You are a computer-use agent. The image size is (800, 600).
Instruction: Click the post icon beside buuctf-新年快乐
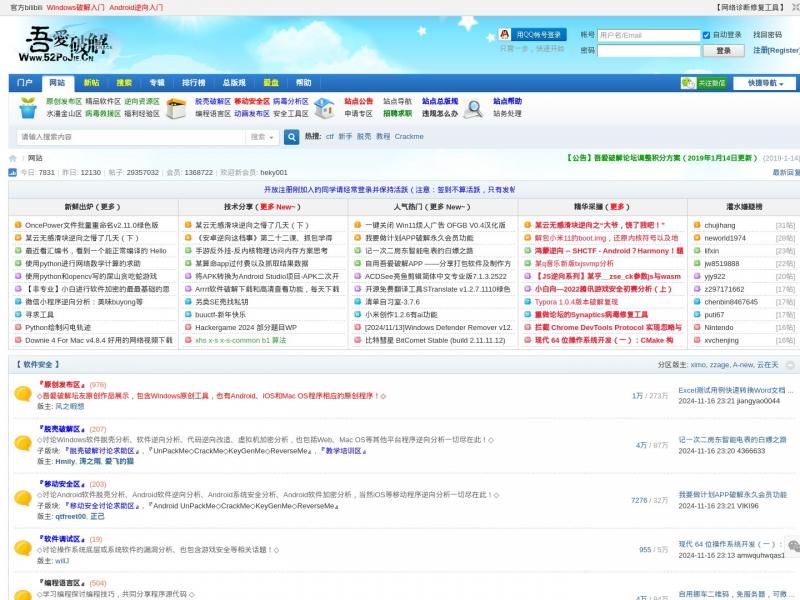(188, 314)
